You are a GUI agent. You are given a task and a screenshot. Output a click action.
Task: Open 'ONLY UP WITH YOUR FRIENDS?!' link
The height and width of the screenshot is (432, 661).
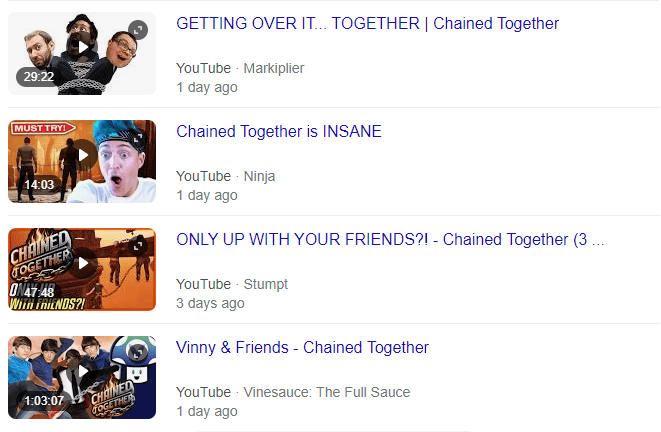click(390, 239)
